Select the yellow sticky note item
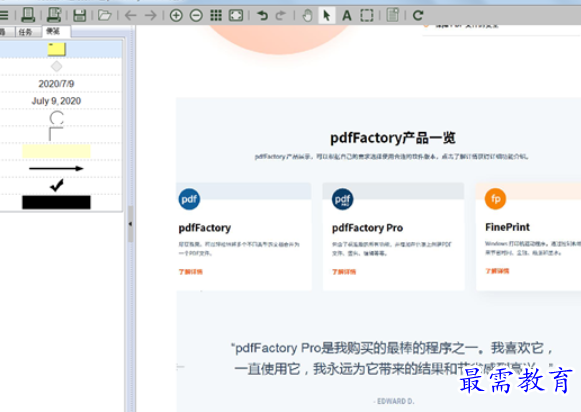The width and height of the screenshot is (581, 412). [57, 49]
